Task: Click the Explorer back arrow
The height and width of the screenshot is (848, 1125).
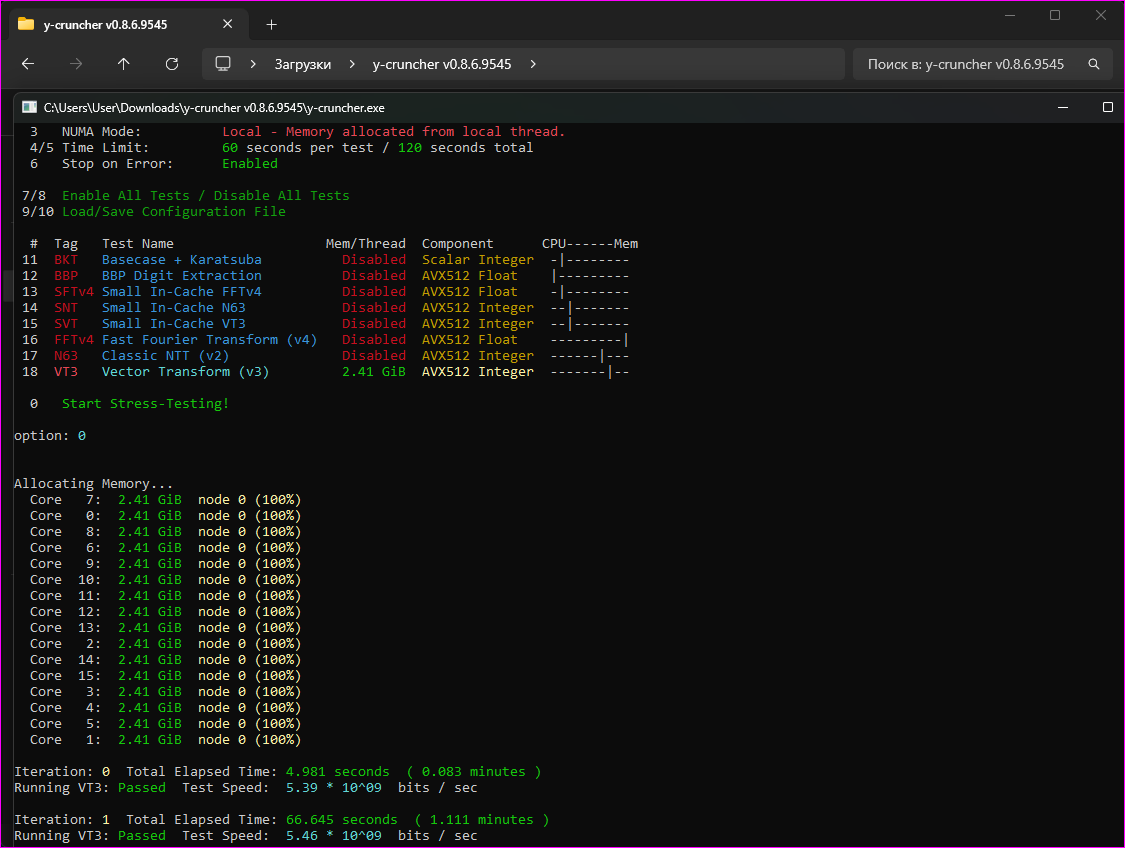Action: coord(28,64)
